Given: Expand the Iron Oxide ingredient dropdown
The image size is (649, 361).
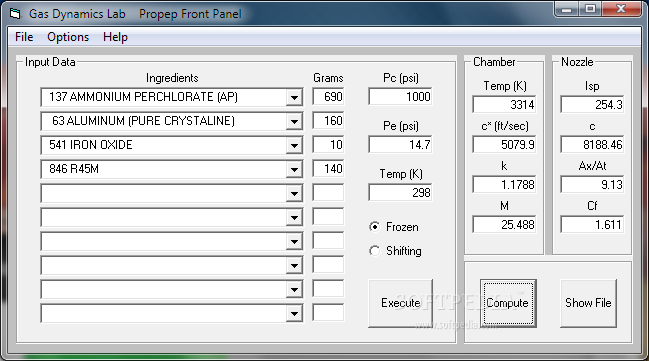Looking at the screenshot, I should 294,146.
